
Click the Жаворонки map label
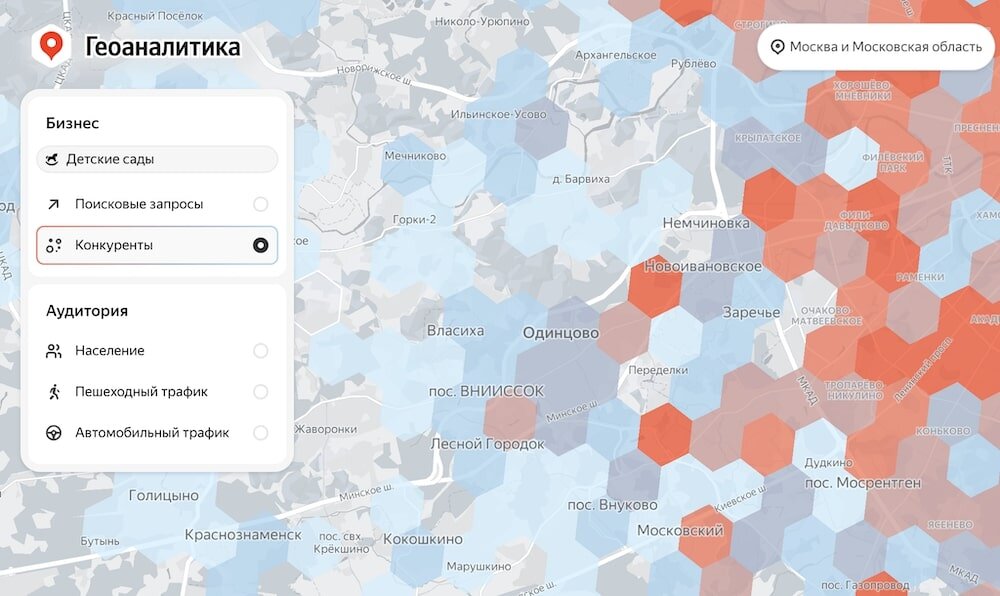[326, 429]
